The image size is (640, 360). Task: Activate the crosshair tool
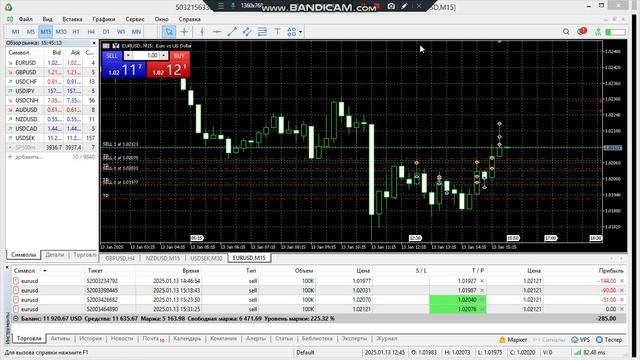click(184, 31)
